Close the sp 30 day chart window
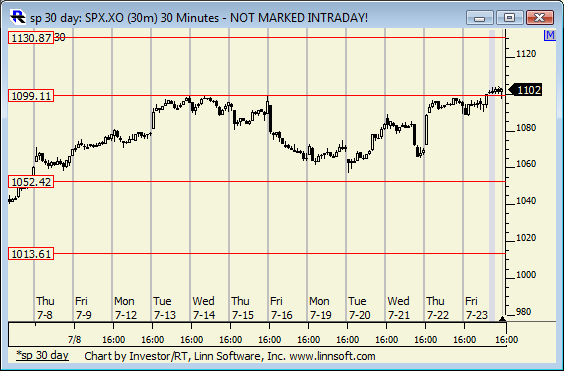This screenshot has width=564, height=371. click(x=539, y=18)
